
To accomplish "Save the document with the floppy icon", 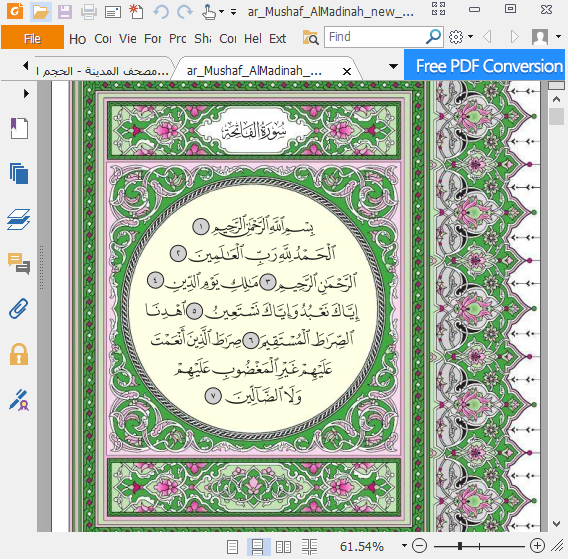I will pos(65,12).
